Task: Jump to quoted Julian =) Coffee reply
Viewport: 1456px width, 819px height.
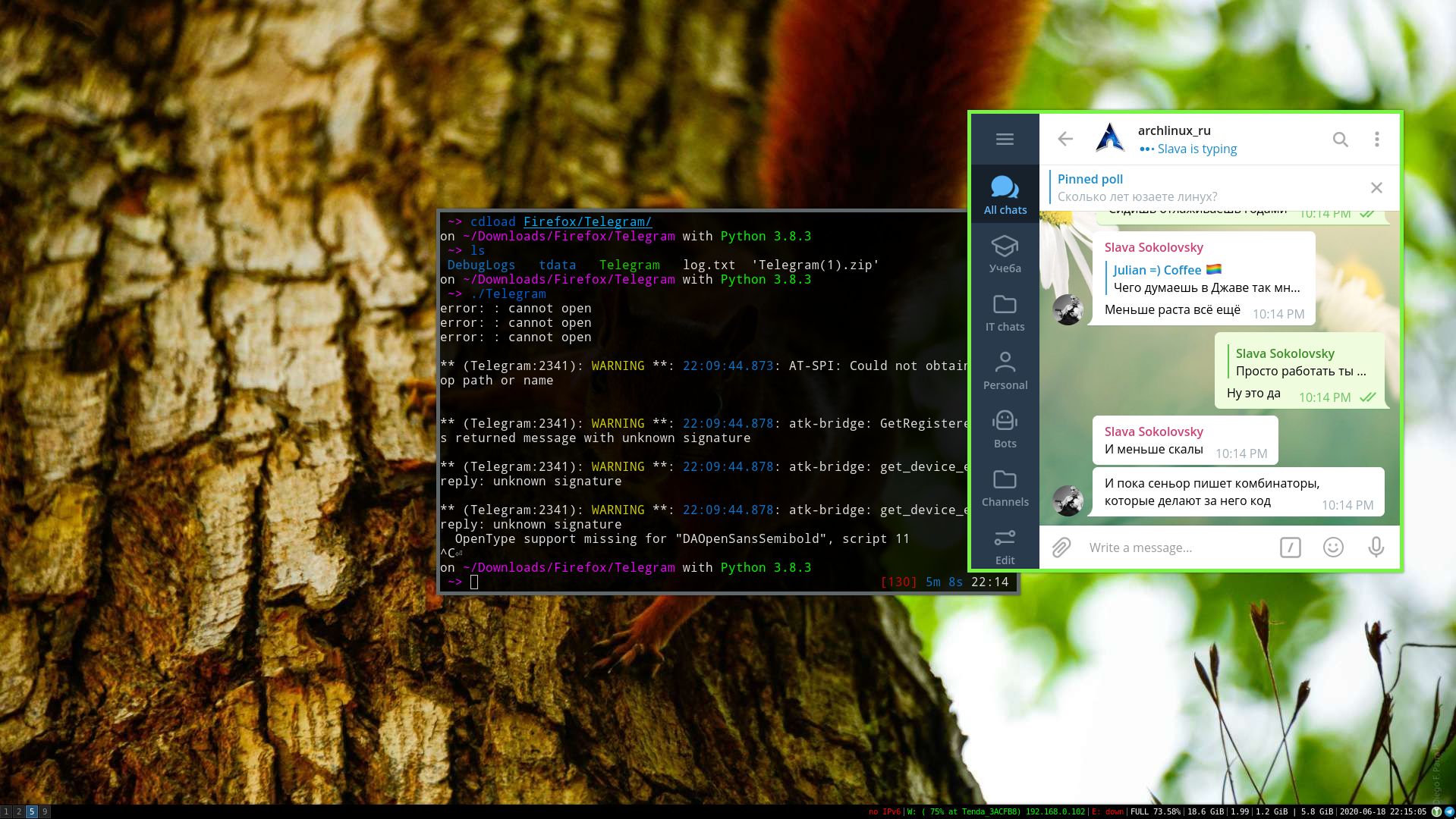Action: point(1205,278)
